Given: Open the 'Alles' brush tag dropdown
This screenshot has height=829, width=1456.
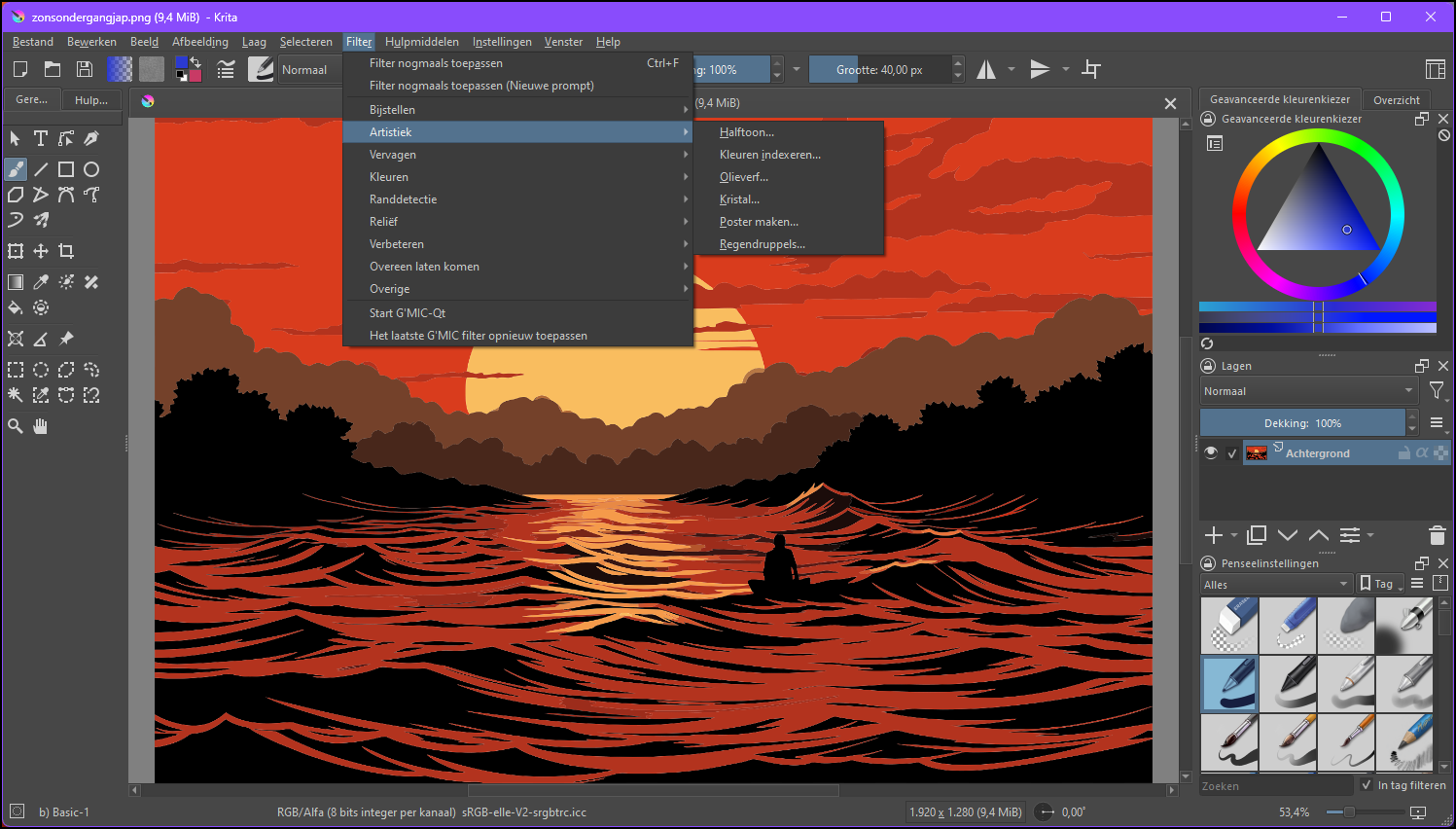Looking at the screenshot, I should [1275, 584].
